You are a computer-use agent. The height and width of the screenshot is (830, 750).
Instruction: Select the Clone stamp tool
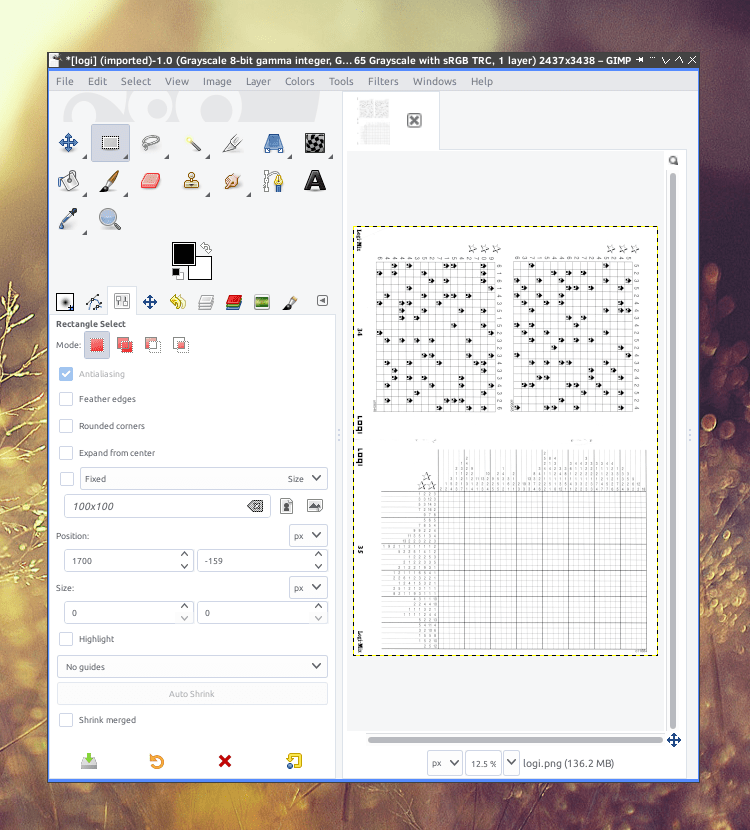click(x=192, y=181)
